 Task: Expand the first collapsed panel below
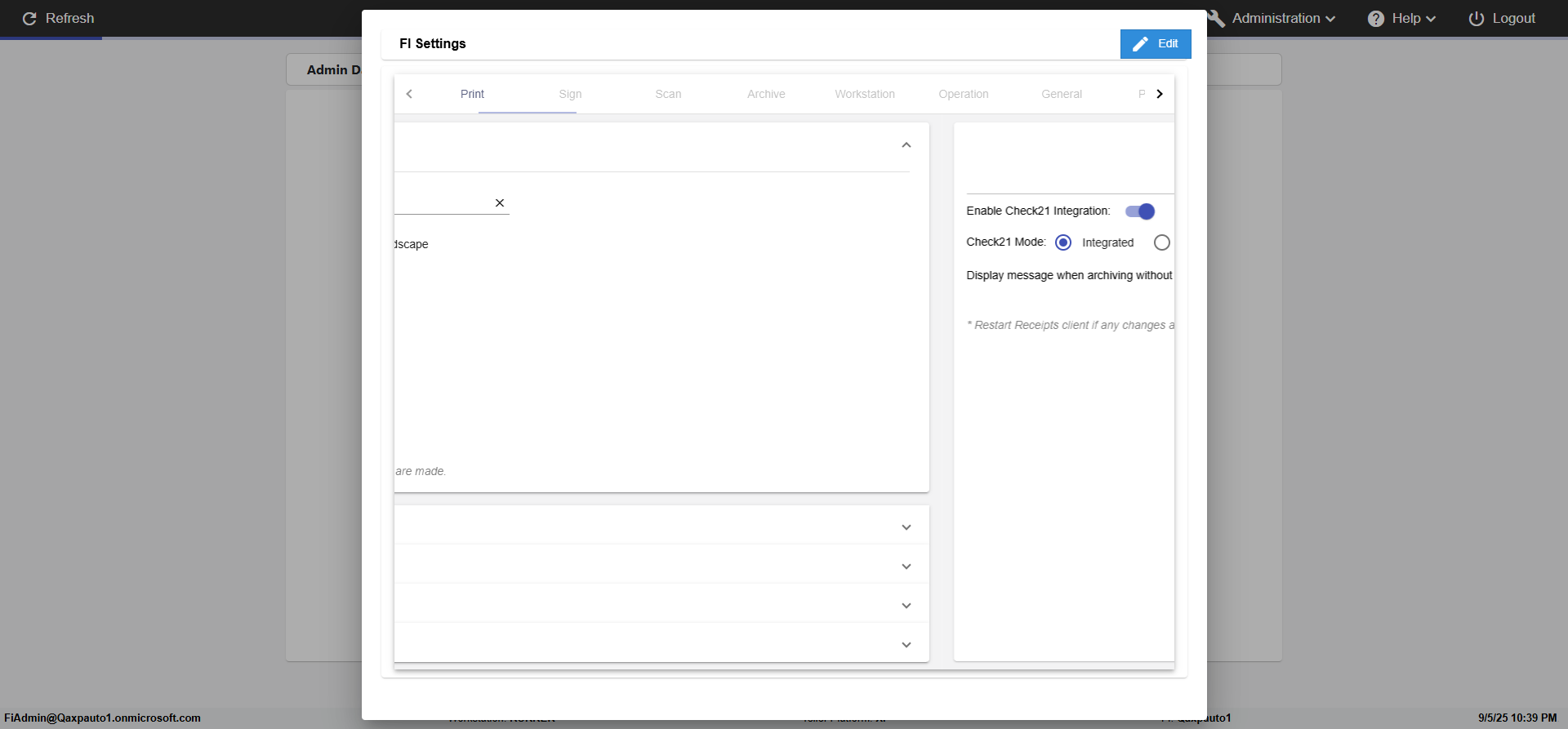point(906,527)
